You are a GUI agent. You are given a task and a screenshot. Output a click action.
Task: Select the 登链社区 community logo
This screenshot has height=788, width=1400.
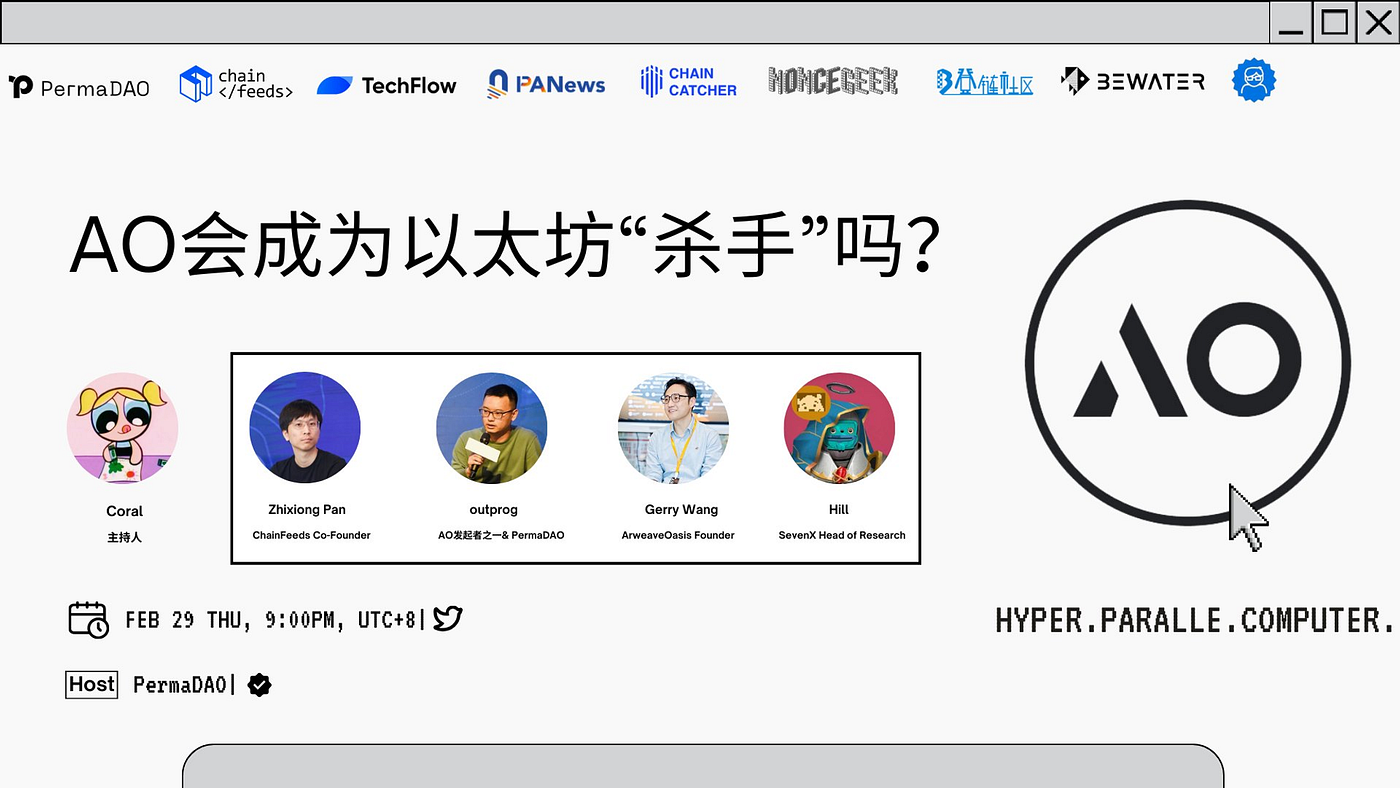tap(984, 82)
